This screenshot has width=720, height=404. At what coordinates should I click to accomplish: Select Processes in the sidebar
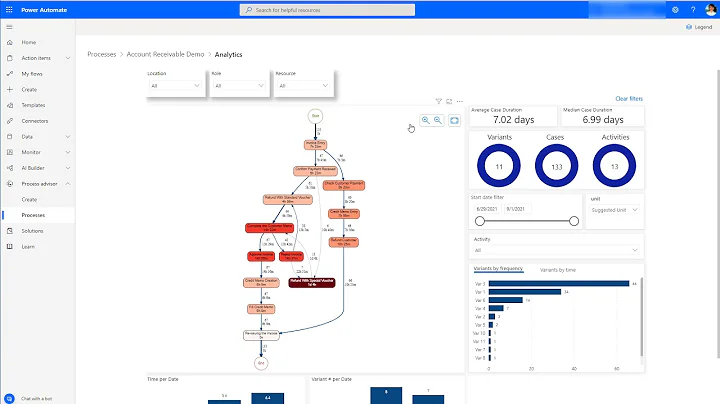33,215
